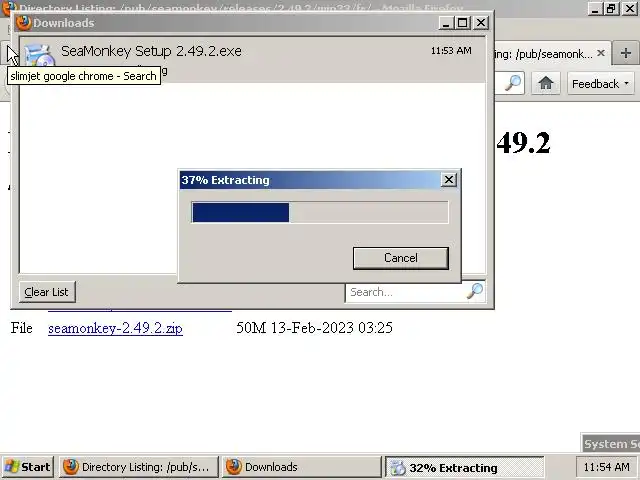The height and width of the screenshot is (480, 640).
Task: Cancel the extraction in the 37% Extracting dialog
Action: point(400,258)
